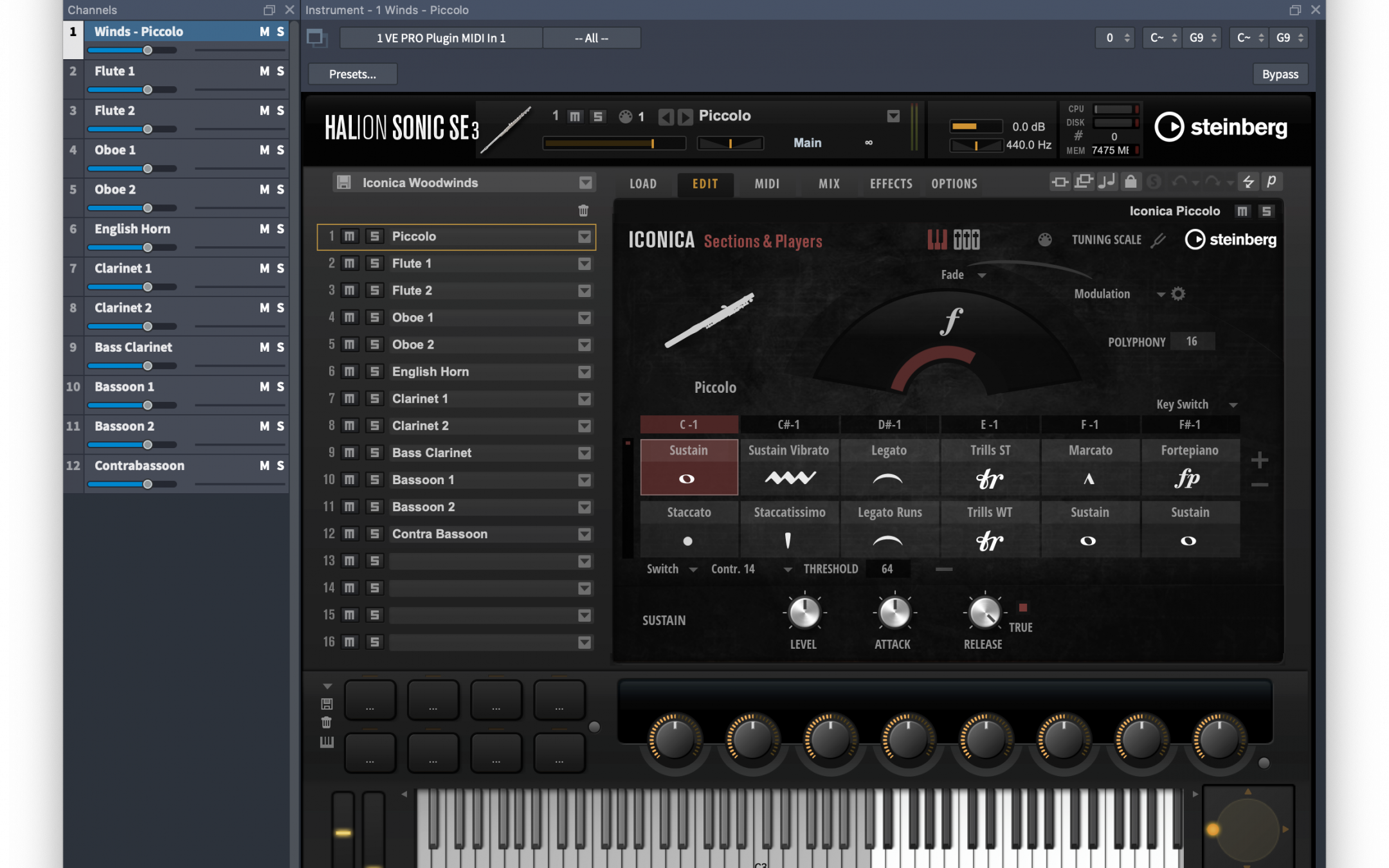Click the two-notes icon in the toolbar
The image size is (1389, 868).
coord(1107,183)
